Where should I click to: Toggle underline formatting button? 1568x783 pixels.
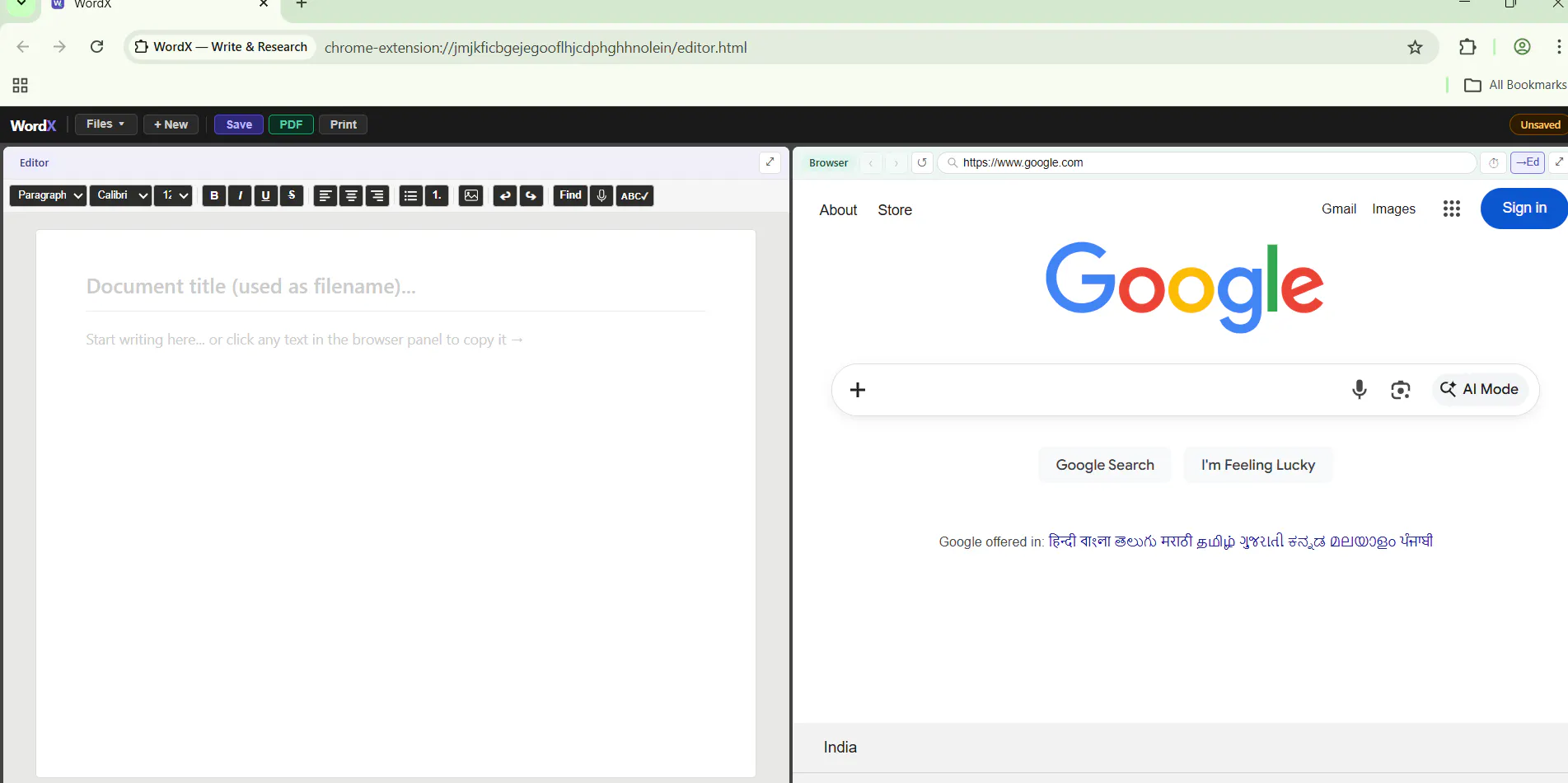pos(265,195)
